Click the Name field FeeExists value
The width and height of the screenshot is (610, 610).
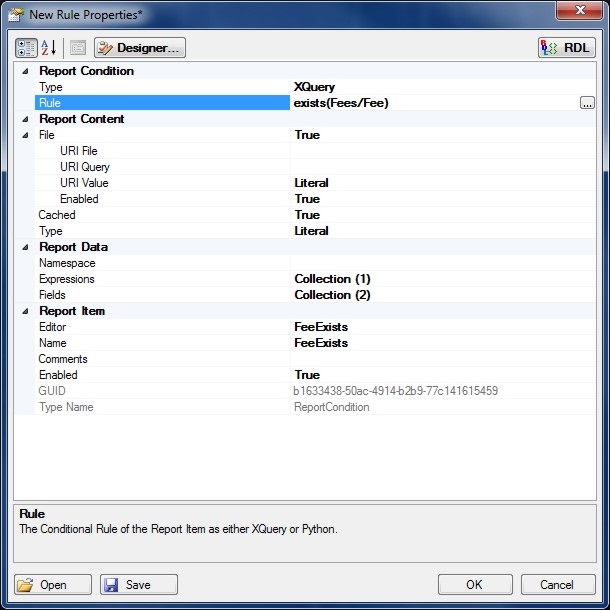[x=321, y=343]
